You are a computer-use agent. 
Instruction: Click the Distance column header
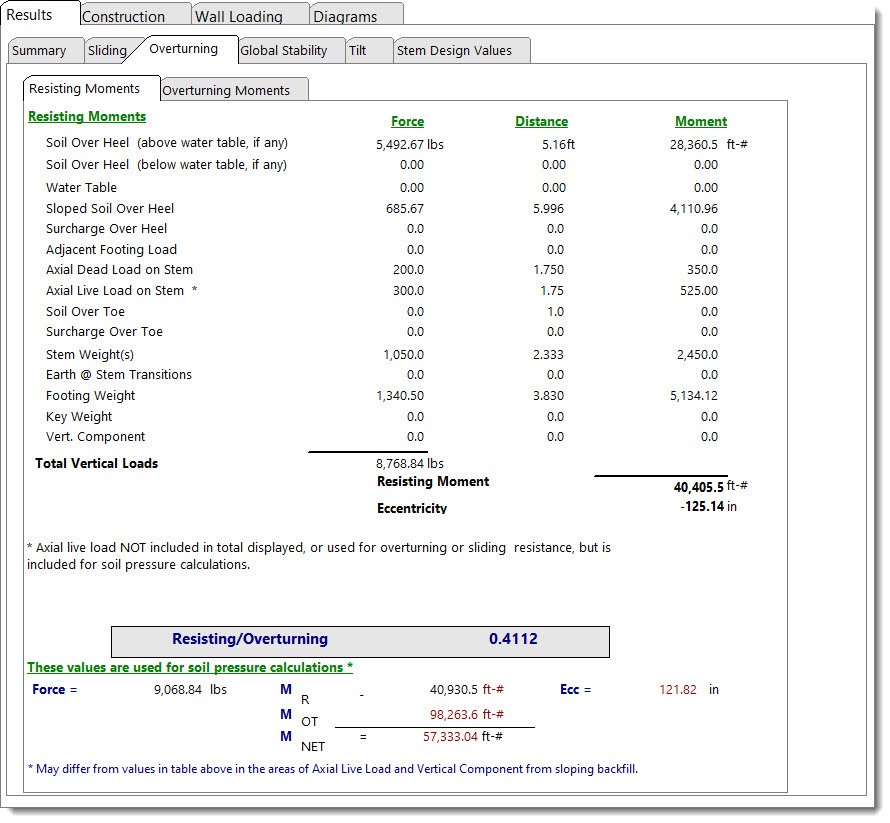coord(541,121)
